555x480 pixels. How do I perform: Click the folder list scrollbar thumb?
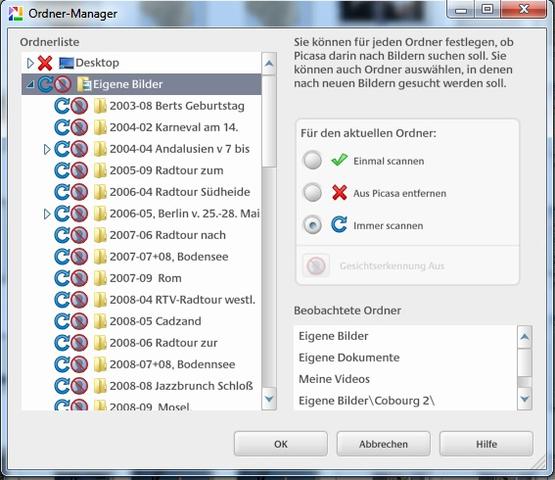click(269, 121)
